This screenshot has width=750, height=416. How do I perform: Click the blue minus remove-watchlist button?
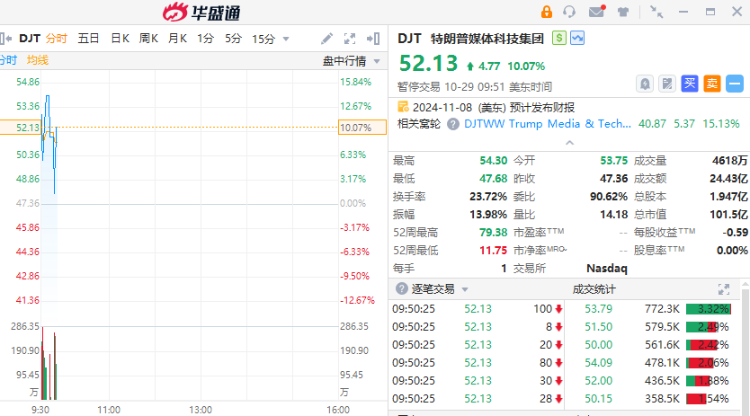tap(735, 84)
